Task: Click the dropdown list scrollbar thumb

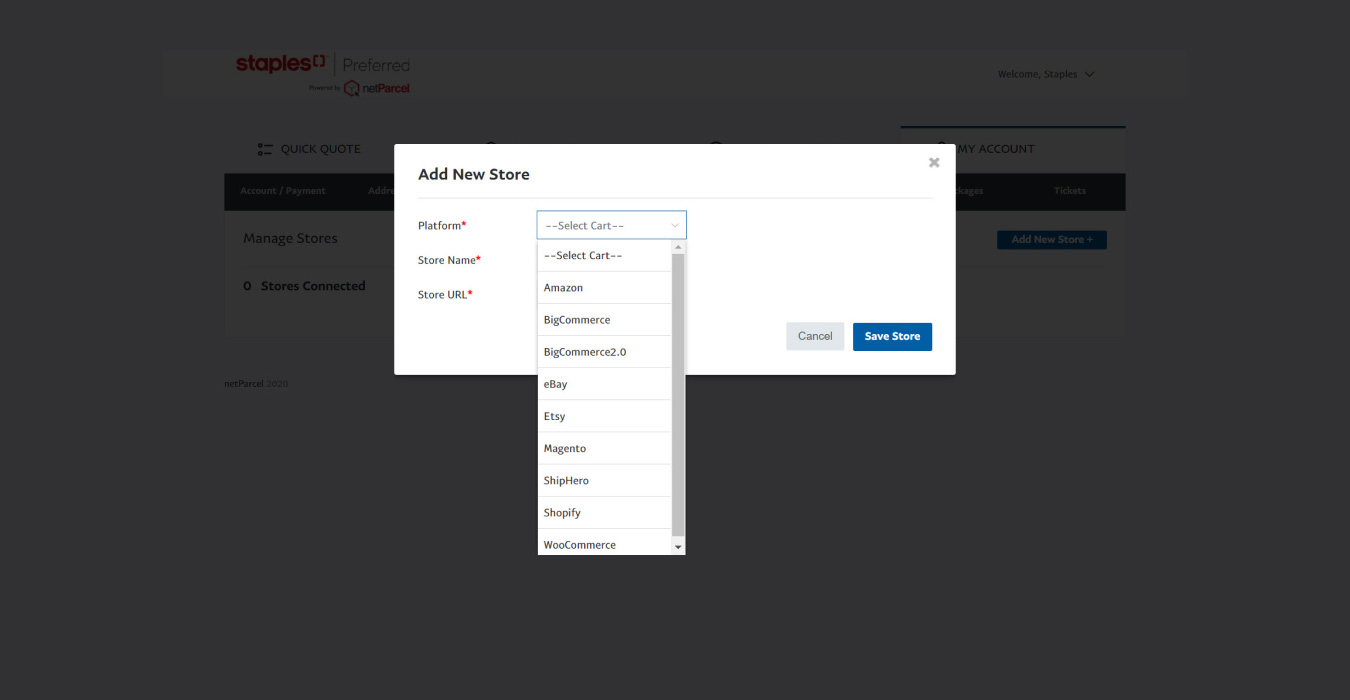Action: point(678,395)
